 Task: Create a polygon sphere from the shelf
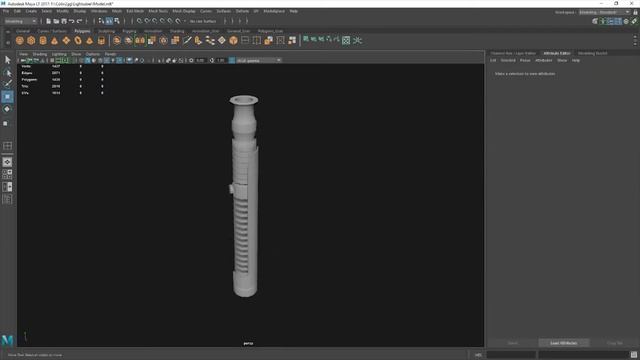tap(20, 40)
